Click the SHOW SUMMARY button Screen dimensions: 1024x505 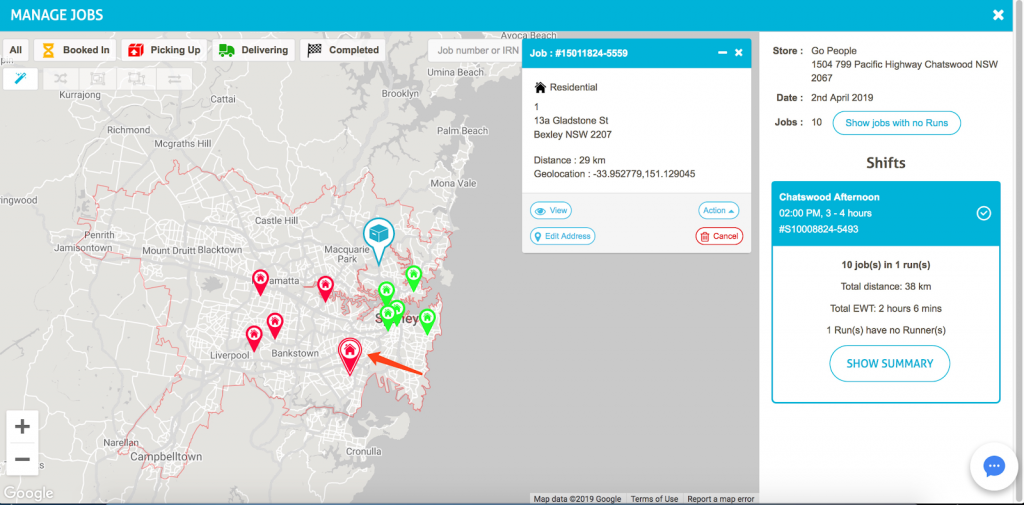point(889,363)
